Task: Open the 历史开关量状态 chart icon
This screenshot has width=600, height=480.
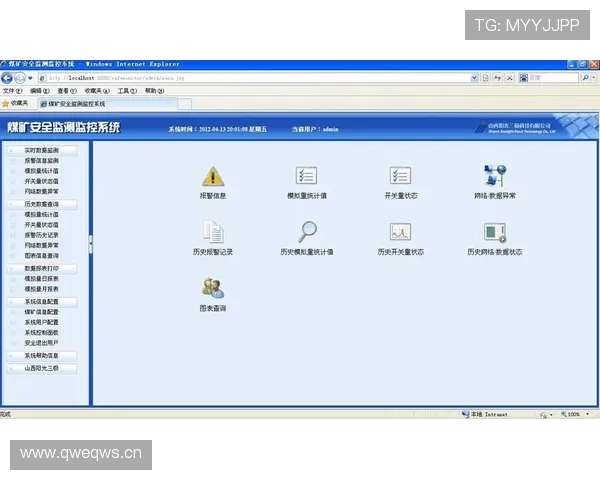Action: 400,232
